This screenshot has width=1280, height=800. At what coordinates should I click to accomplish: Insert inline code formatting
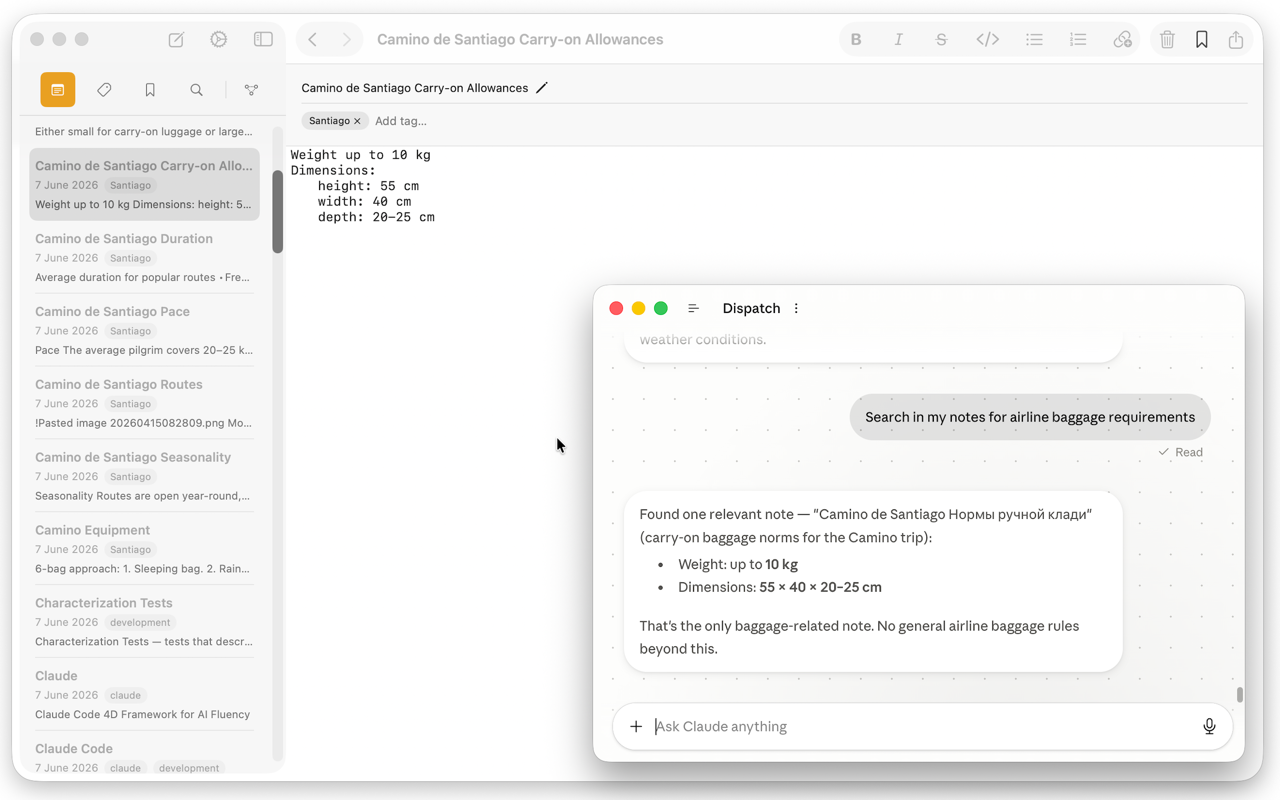(987, 40)
